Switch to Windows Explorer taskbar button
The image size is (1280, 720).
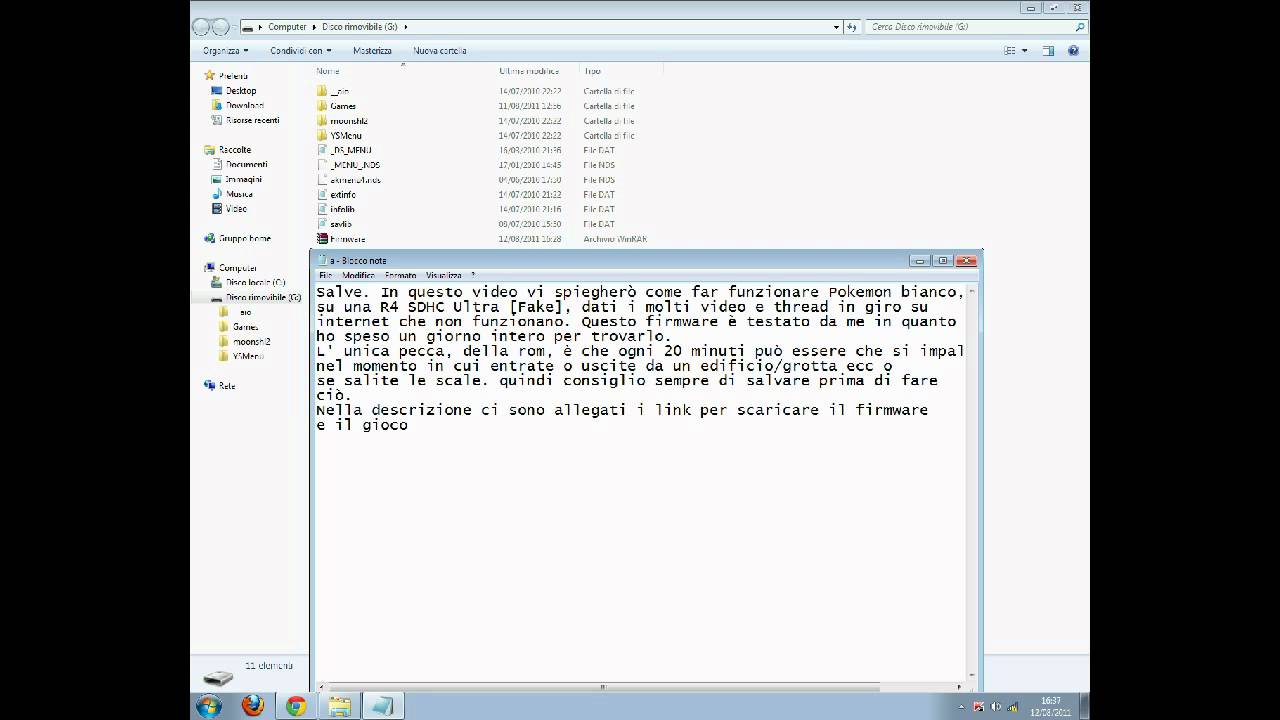339,706
